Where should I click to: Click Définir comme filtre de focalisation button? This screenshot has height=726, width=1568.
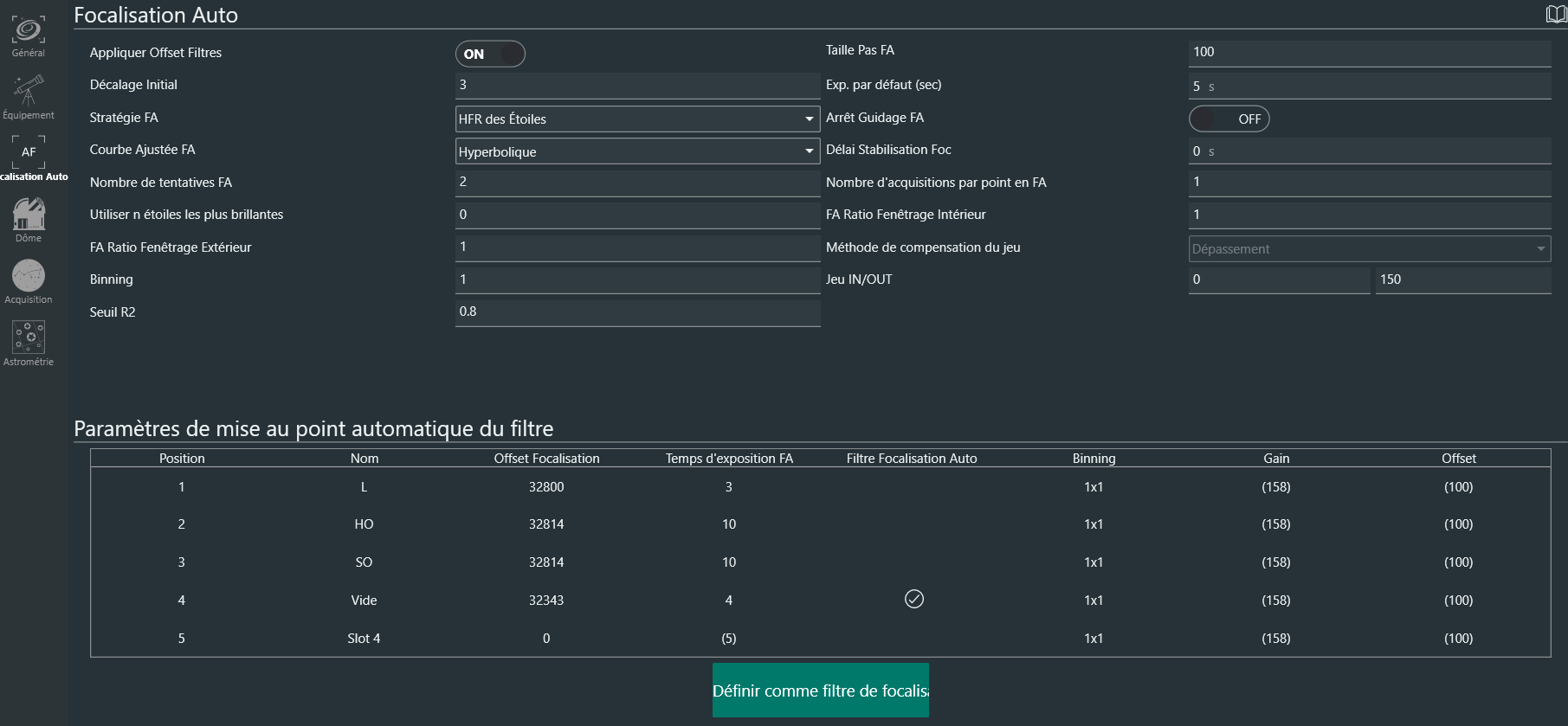coord(820,691)
